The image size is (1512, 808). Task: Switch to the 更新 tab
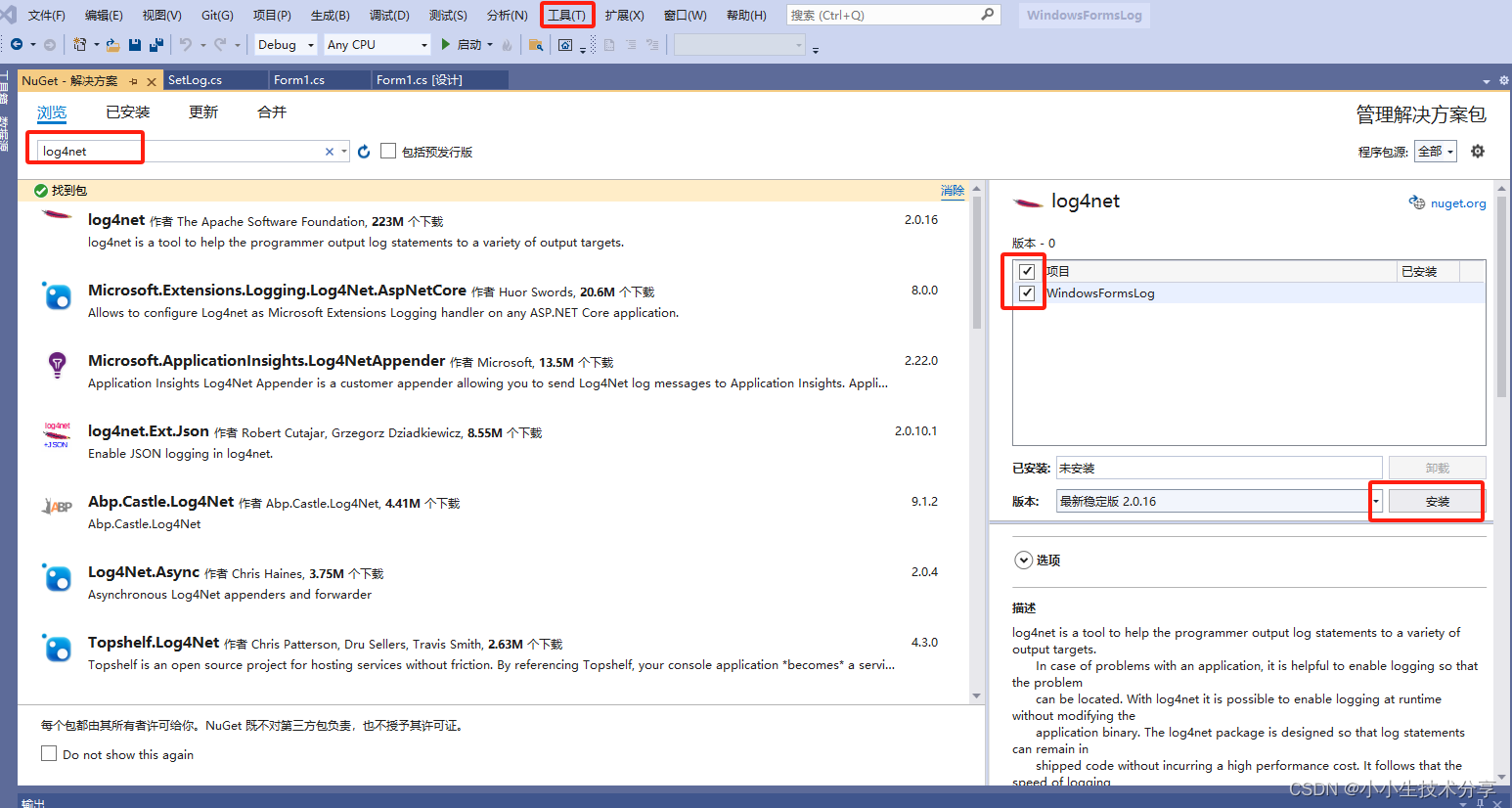[203, 112]
